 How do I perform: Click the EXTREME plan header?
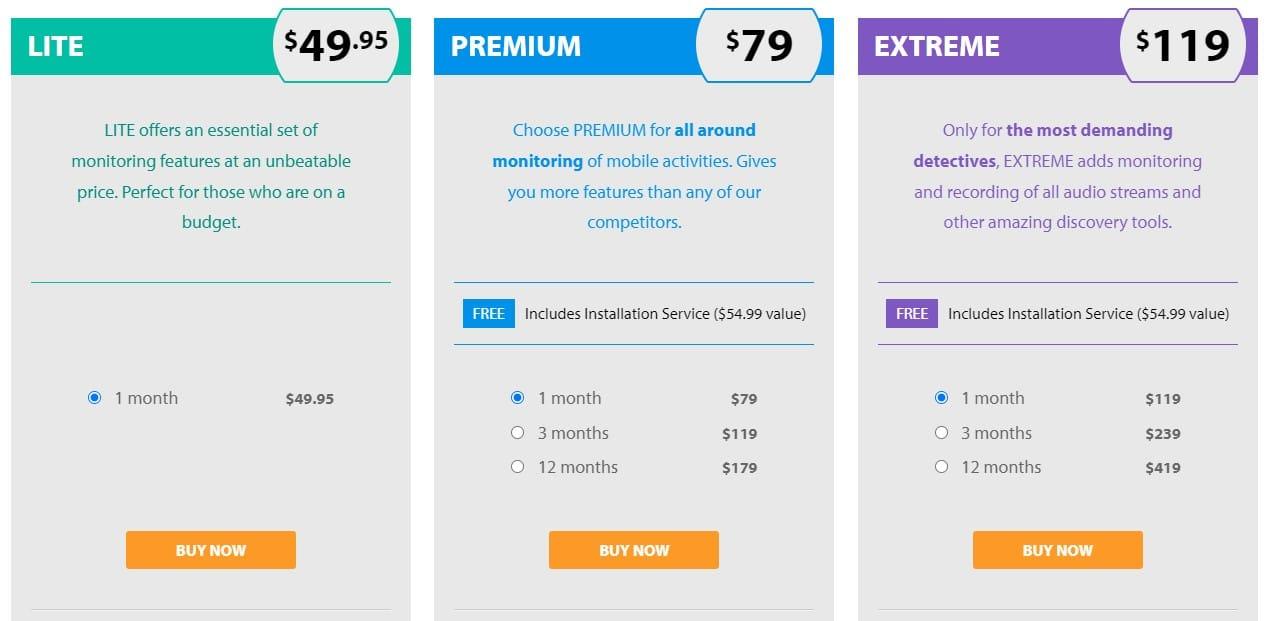[936, 45]
